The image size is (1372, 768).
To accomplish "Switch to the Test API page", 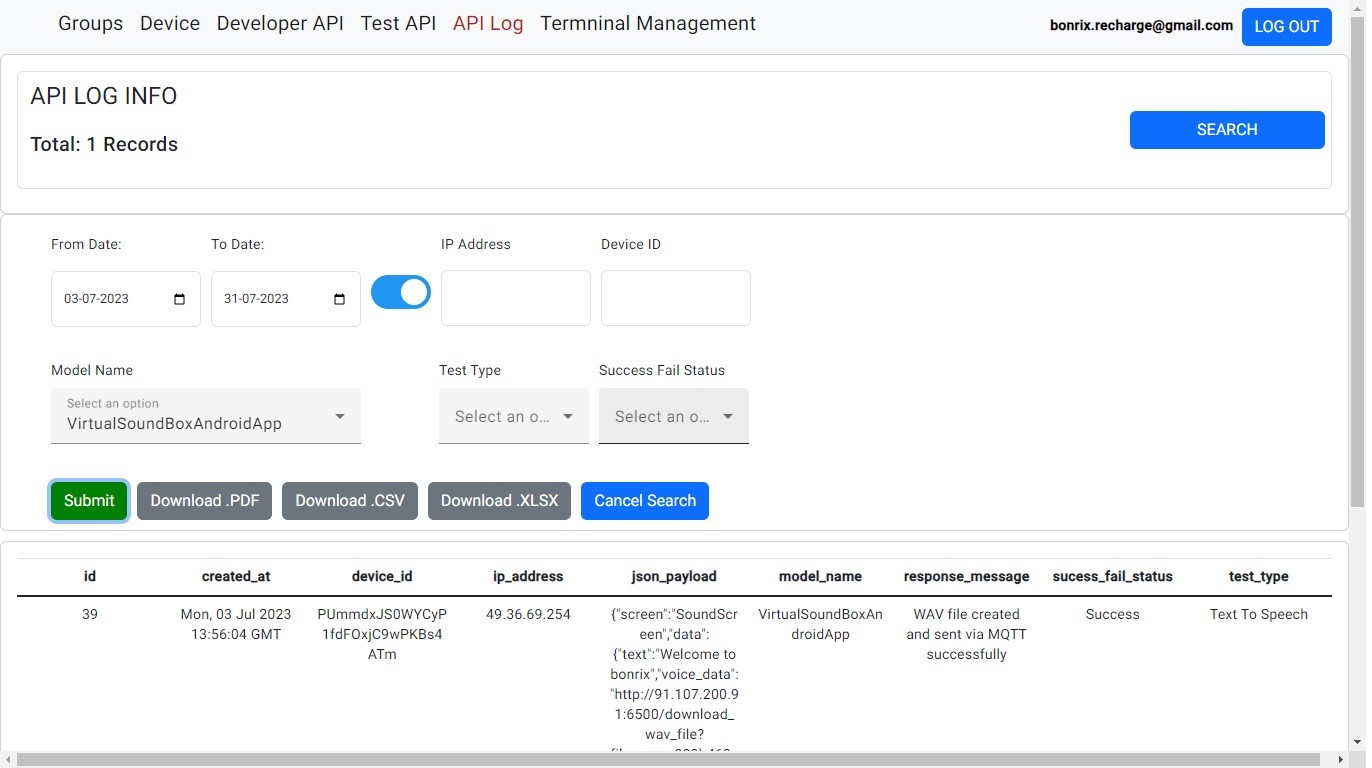I will (398, 23).
